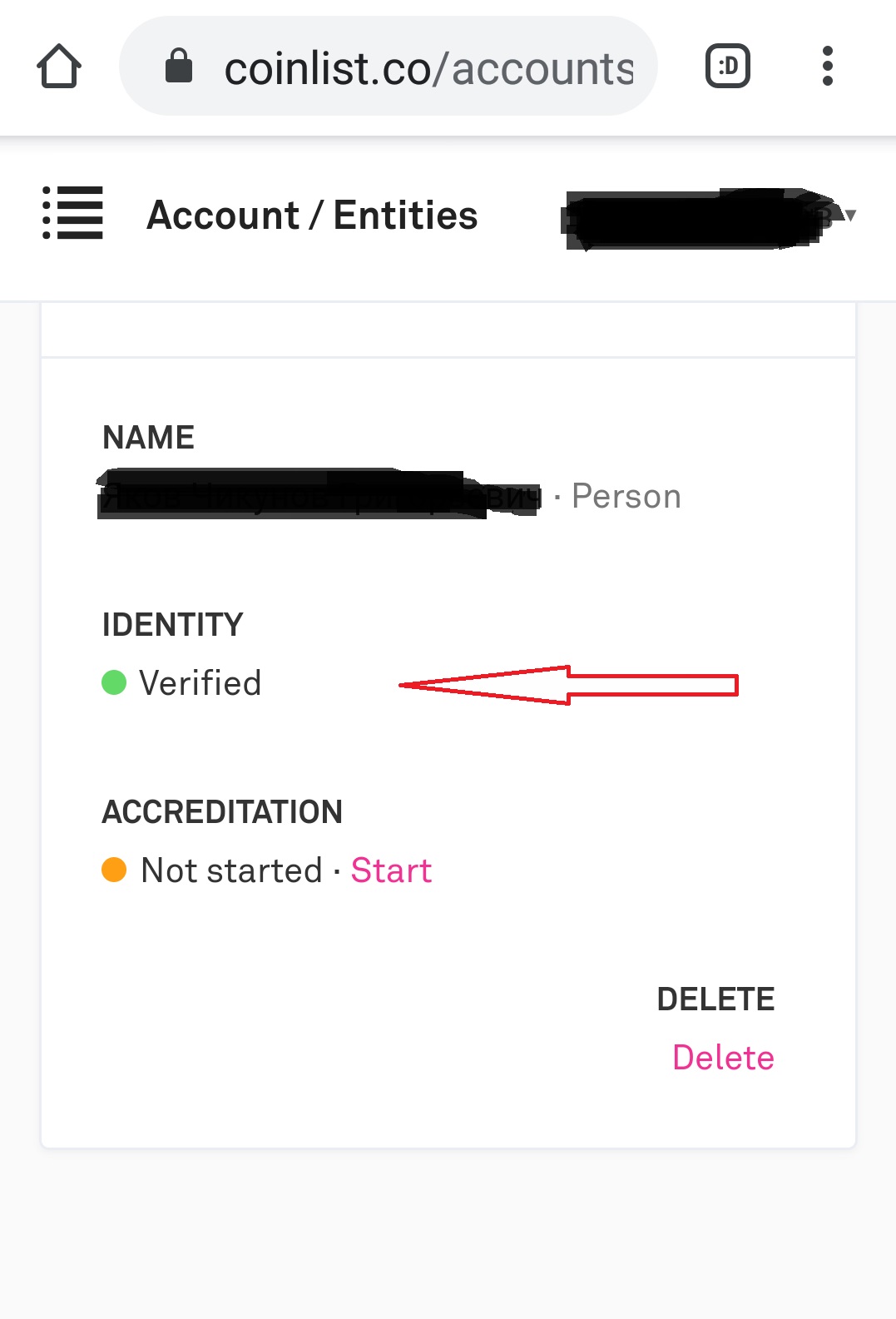Click the padlock site security icon
Viewport: 896px width, 1319px height.
(x=179, y=66)
